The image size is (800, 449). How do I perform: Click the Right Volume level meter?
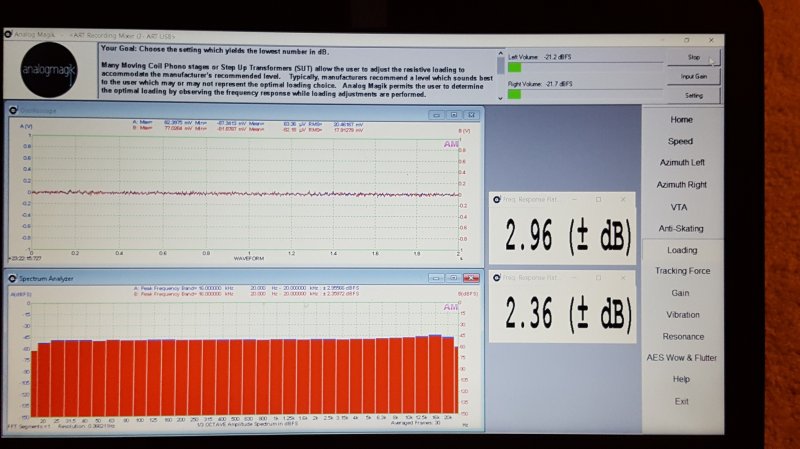point(585,94)
